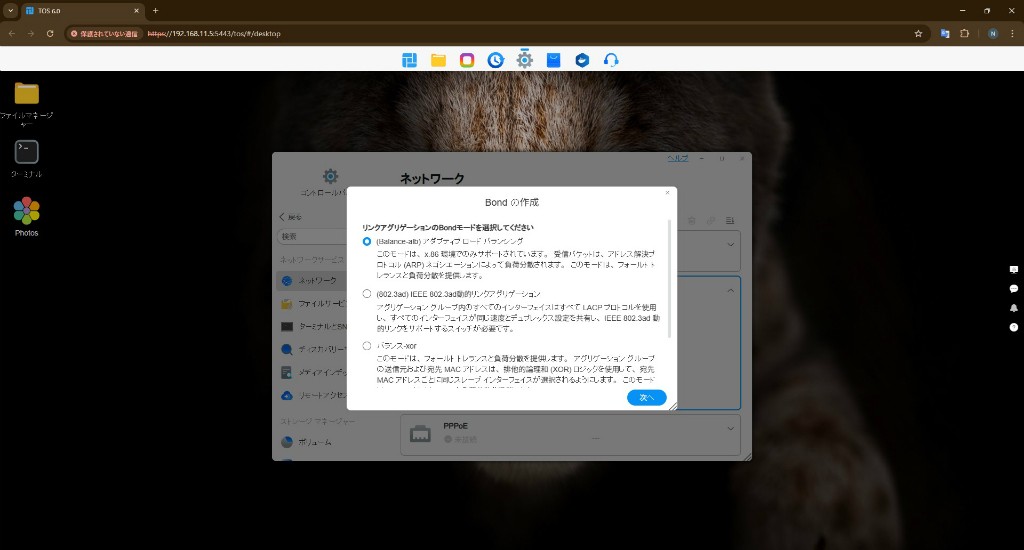Open the Photos desktop shortcut
Screen dimensions: 1024x550
click(x=27, y=211)
